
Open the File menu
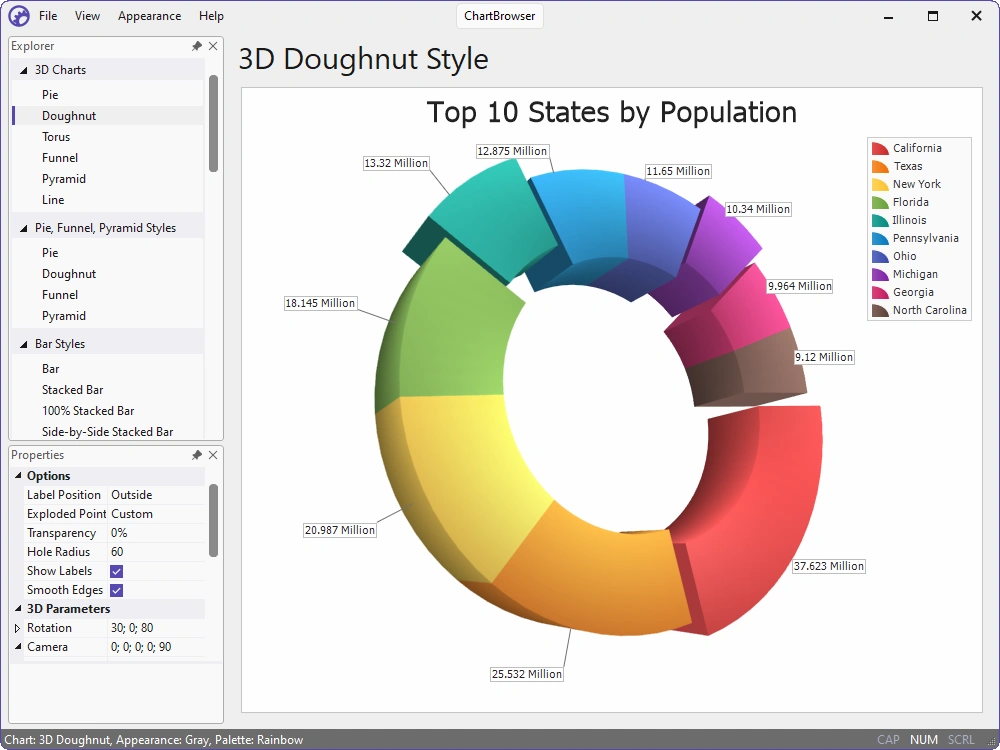48,16
